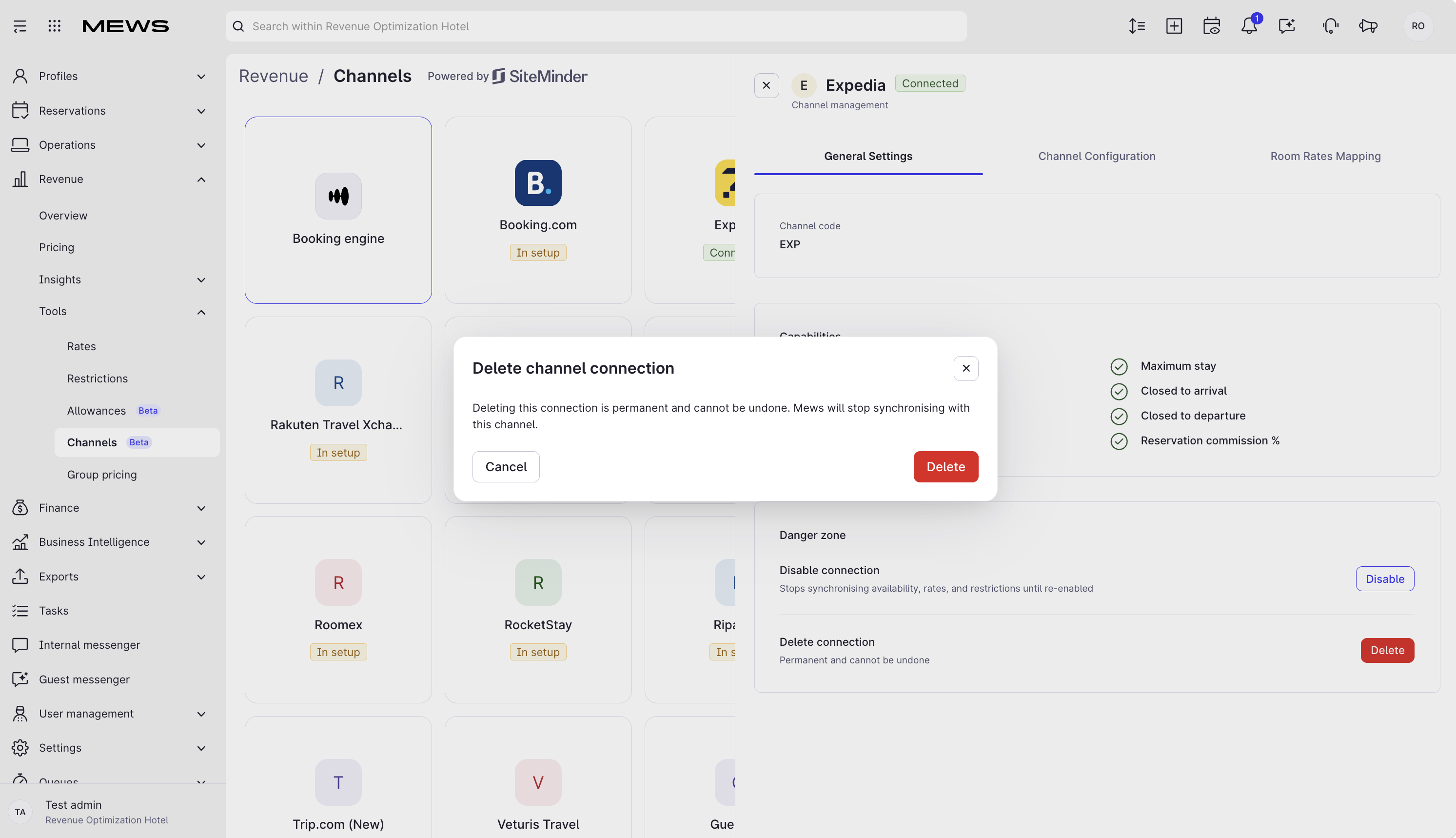This screenshot has height=838, width=1456.
Task: Switch to the Channel Configuration tab
Action: click(x=1097, y=157)
